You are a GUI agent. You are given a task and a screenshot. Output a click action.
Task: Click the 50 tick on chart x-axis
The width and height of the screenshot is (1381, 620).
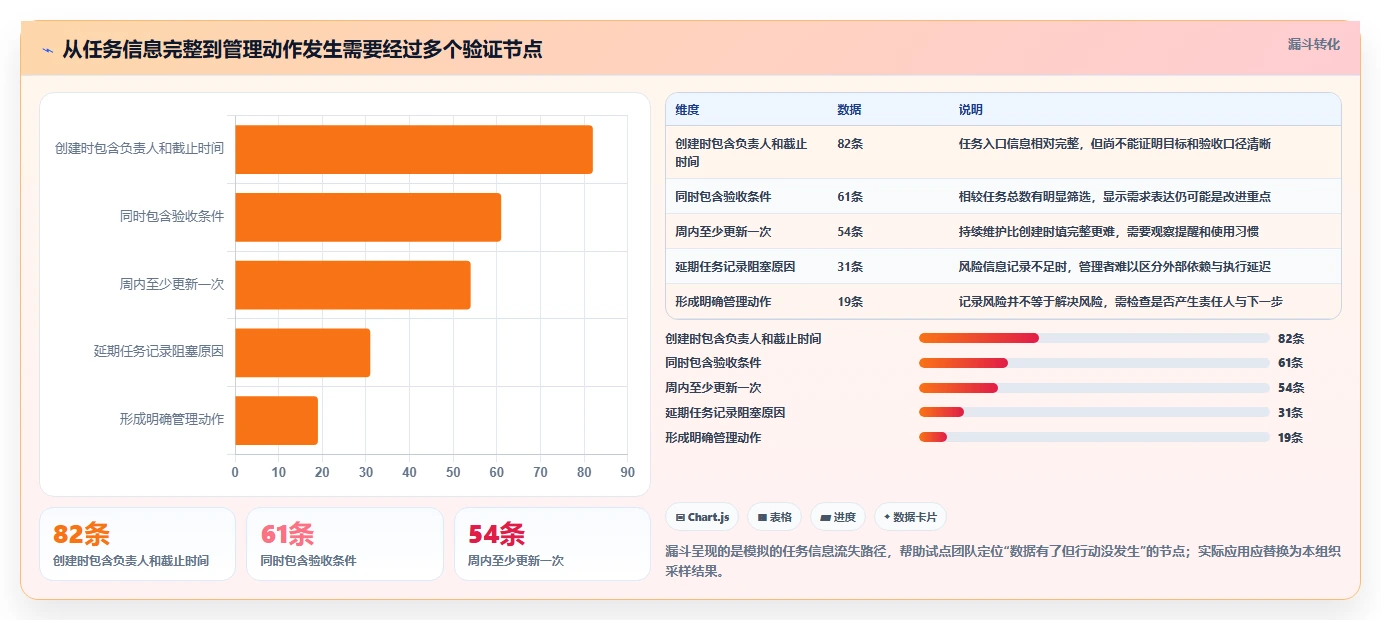(x=453, y=472)
